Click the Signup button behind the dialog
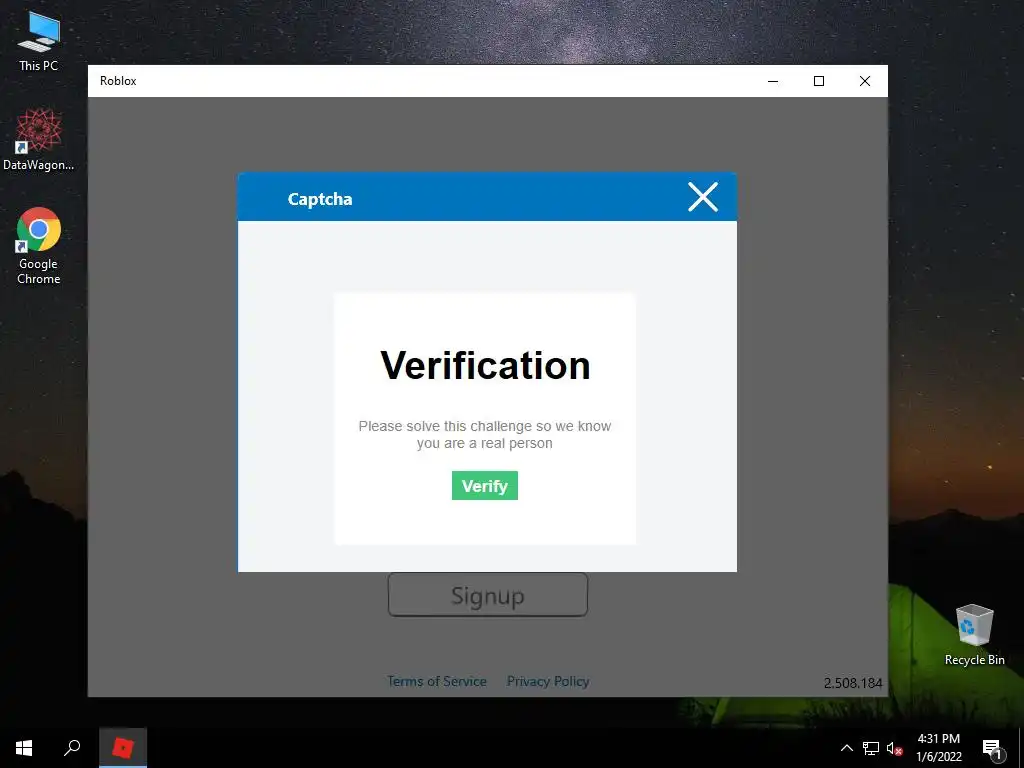Image resolution: width=1024 pixels, height=768 pixels. coord(488,594)
